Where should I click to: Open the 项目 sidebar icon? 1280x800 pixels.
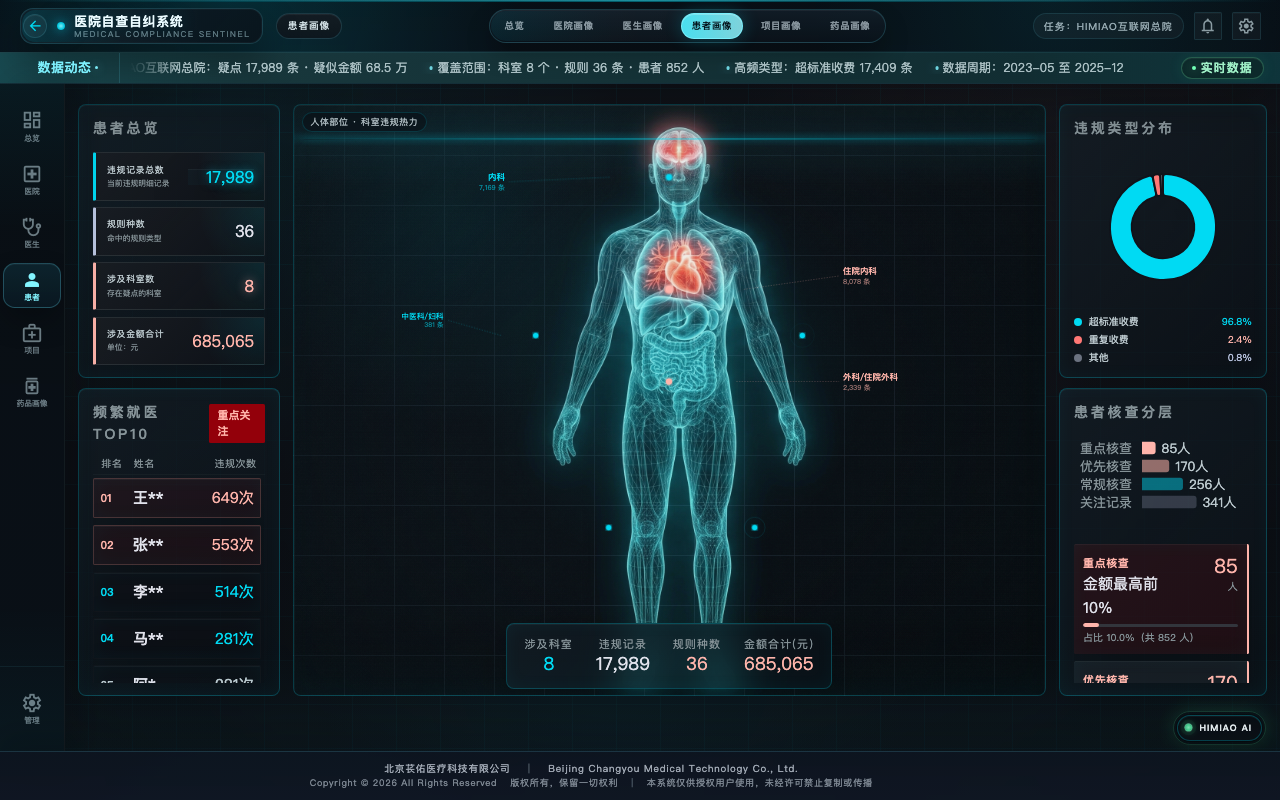32,339
